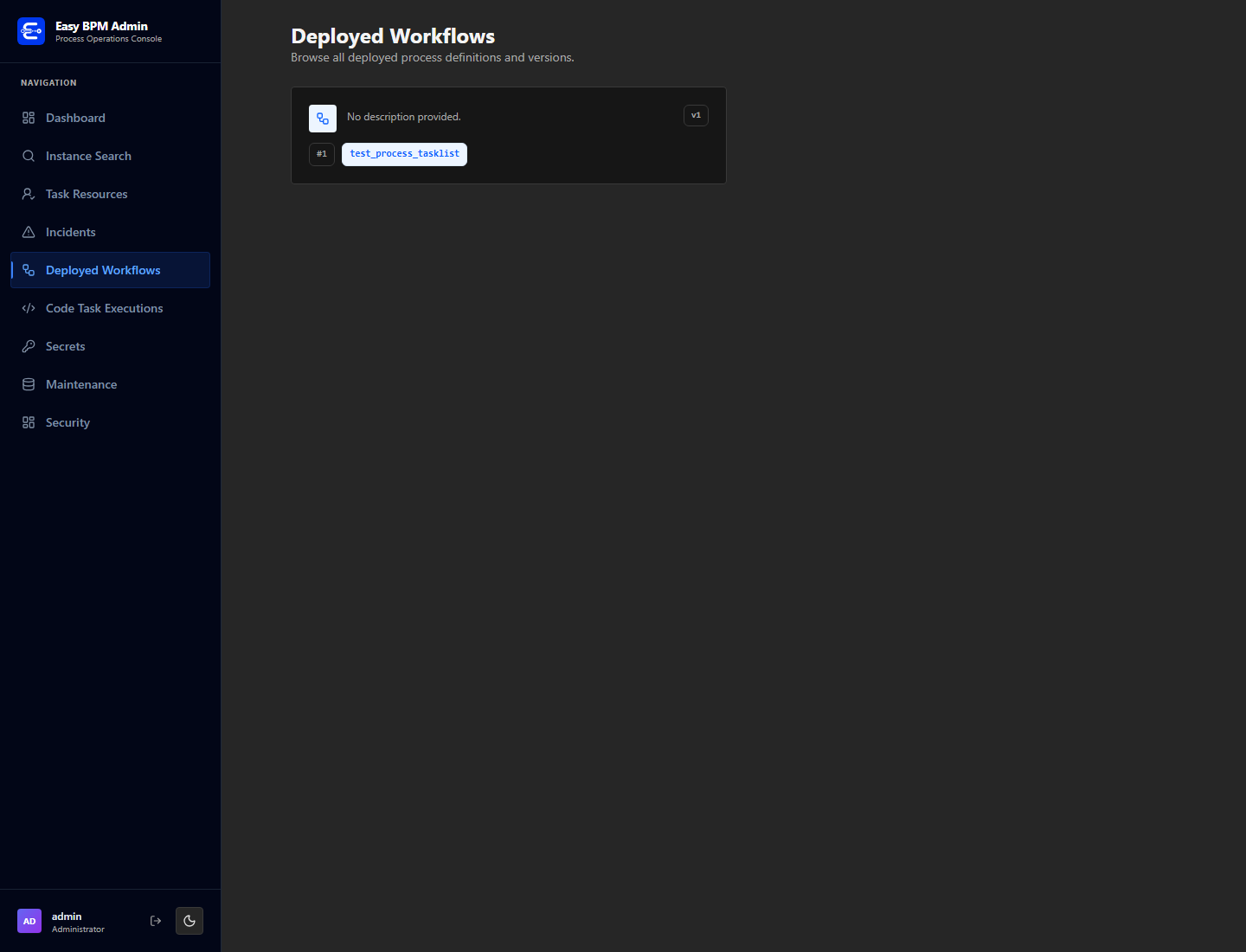The height and width of the screenshot is (952, 1246).
Task: Select Deployed Workflows nav label
Action: tap(103, 270)
